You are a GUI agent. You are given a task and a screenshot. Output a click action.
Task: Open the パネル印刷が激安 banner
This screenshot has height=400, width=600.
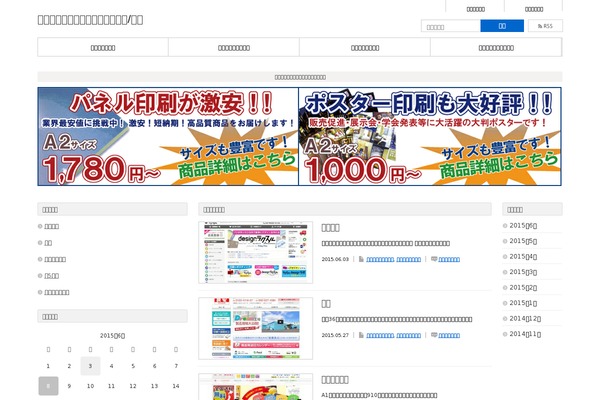click(x=168, y=137)
